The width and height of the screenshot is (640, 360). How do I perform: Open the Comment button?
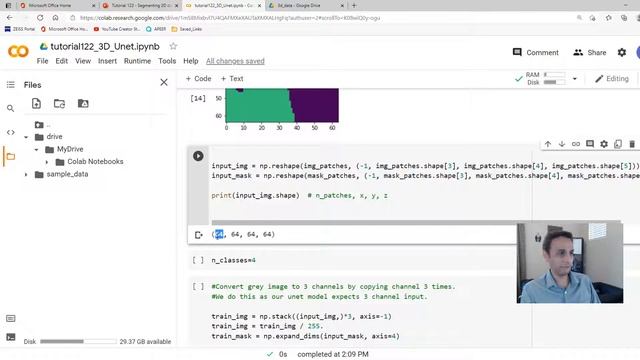click(536, 52)
